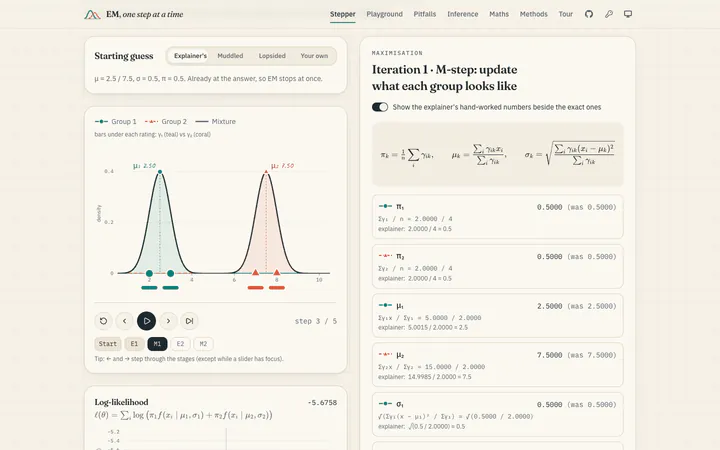
Task: Click the Starting guess heading
Action: click(124, 56)
